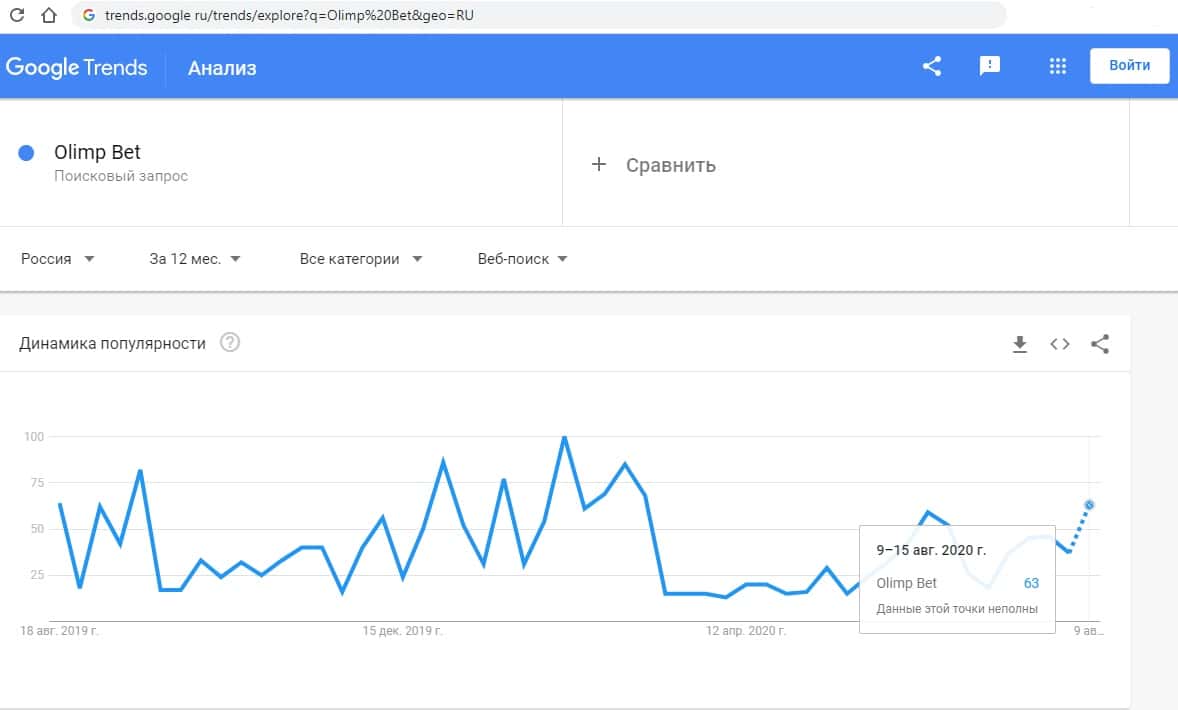Download the chart data as CSV
The image size is (1178, 710).
tap(1020, 344)
